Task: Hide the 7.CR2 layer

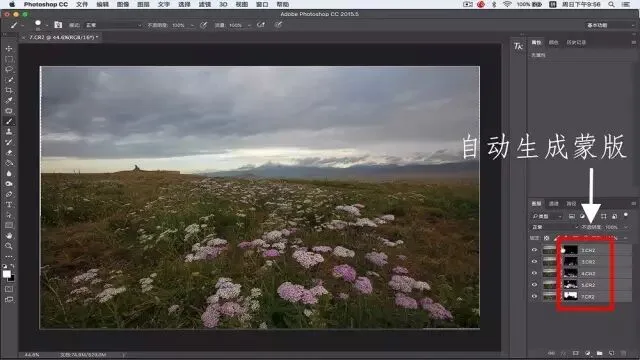Action: (534, 296)
